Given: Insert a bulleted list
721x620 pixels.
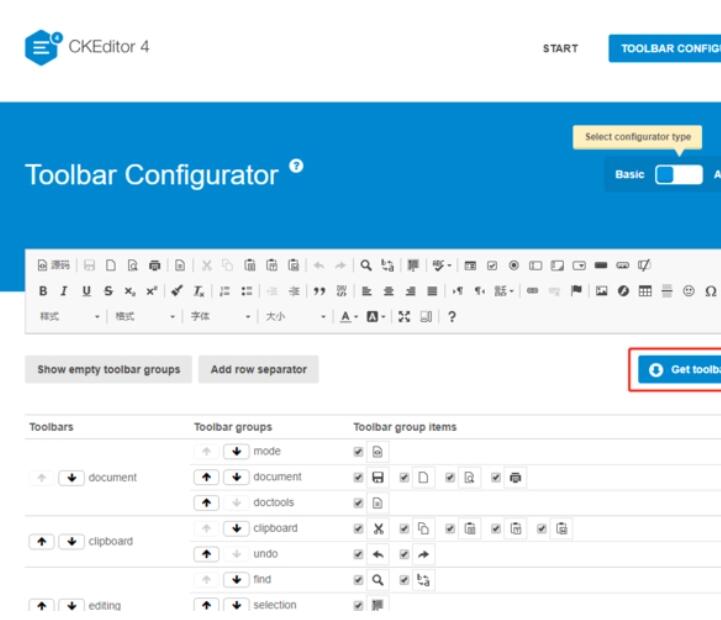Looking at the screenshot, I should [x=246, y=291].
